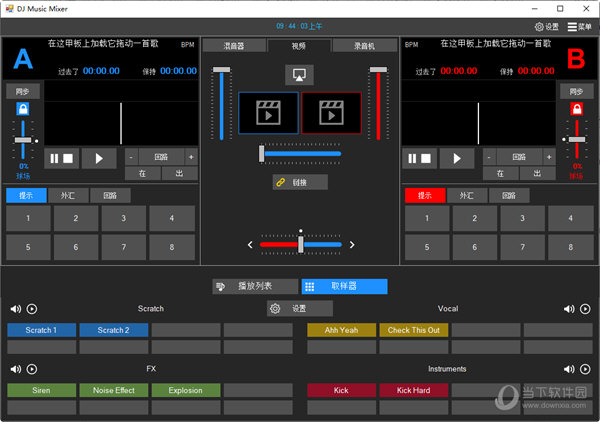The image size is (600, 422).
Task: Play deck B track
Action: click(457, 158)
